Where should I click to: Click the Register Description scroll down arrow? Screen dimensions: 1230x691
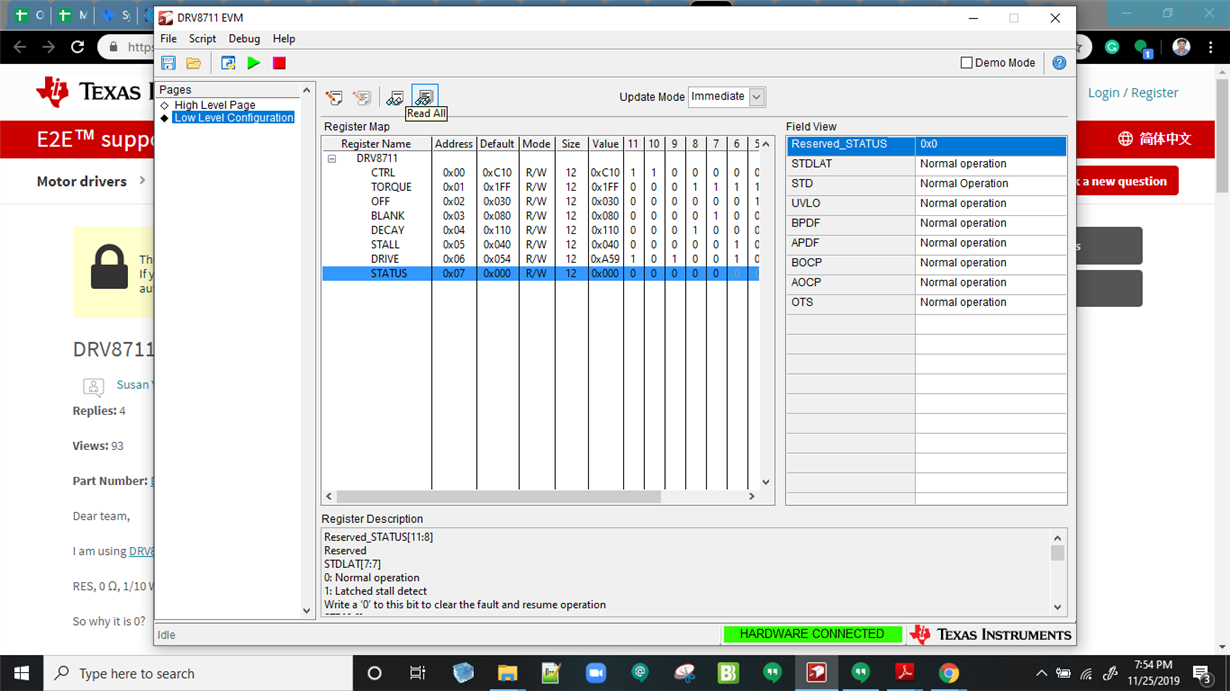(1057, 607)
